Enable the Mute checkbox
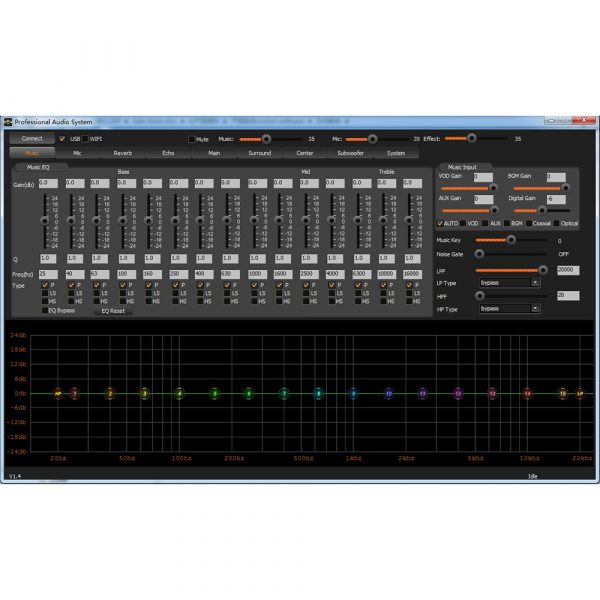This screenshot has height=600, width=600. [x=192, y=139]
